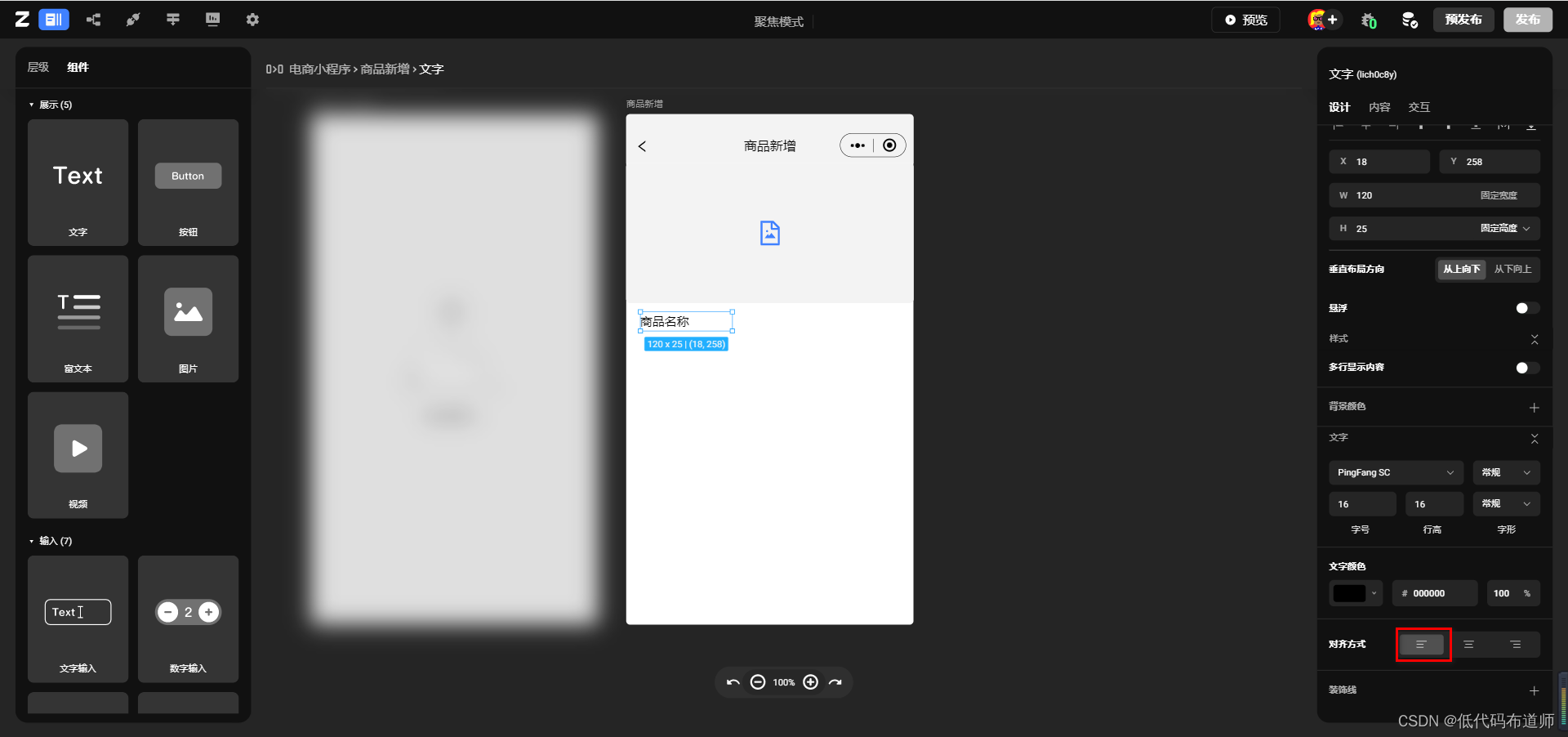Image resolution: width=1568 pixels, height=737 pixels.
Task: Switch to the 层级 tab
Action: click(38, 67)
